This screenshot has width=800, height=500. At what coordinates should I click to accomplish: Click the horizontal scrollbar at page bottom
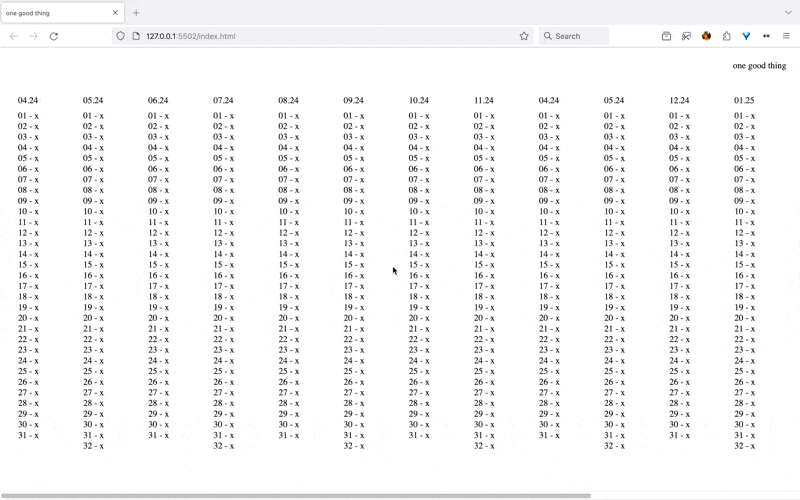point(300,495)
